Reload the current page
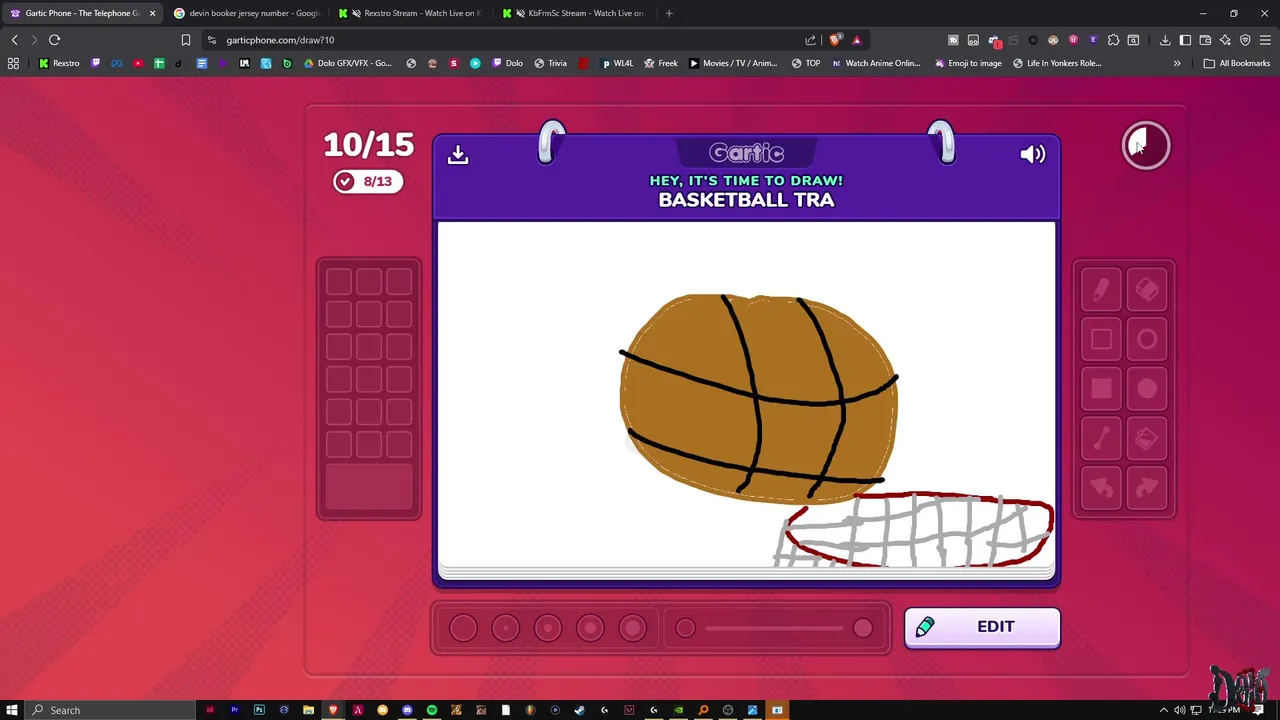1280x720 pixels. point(54,40)
